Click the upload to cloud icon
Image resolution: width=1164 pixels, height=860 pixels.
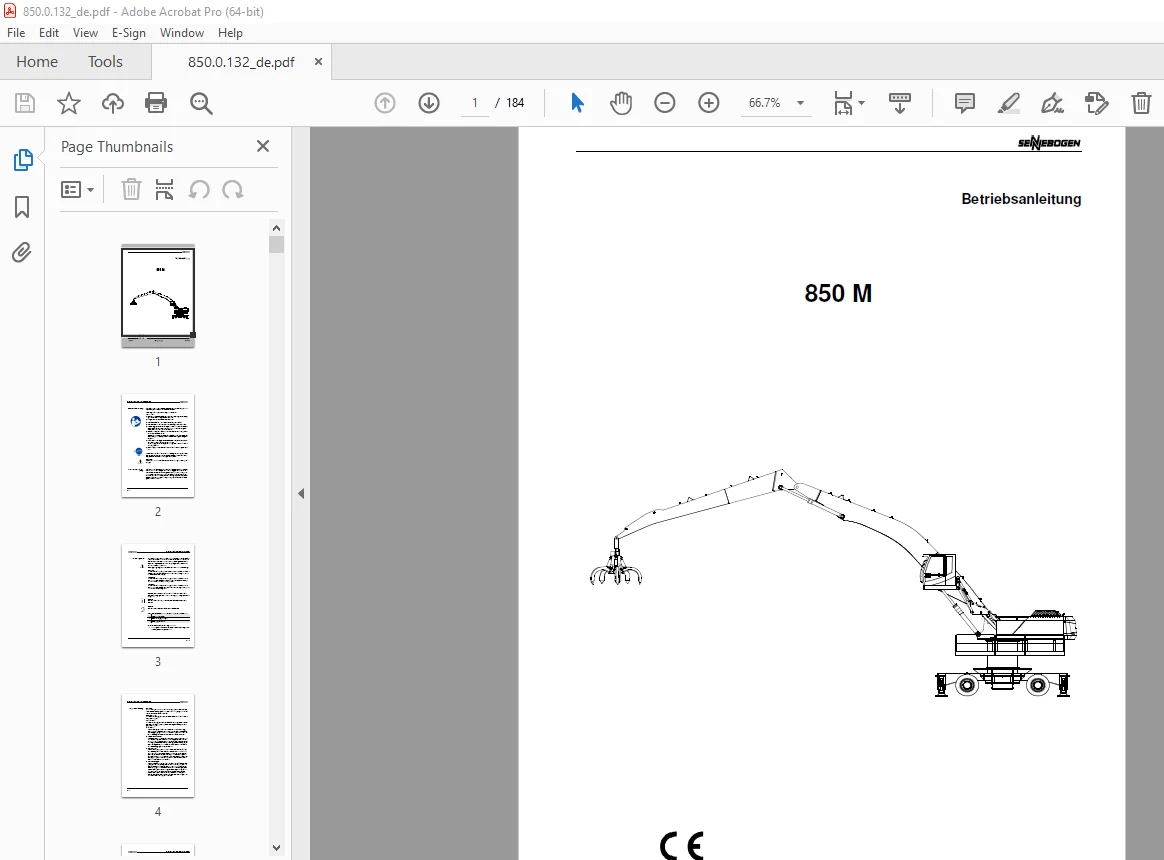tap(113, 103)
